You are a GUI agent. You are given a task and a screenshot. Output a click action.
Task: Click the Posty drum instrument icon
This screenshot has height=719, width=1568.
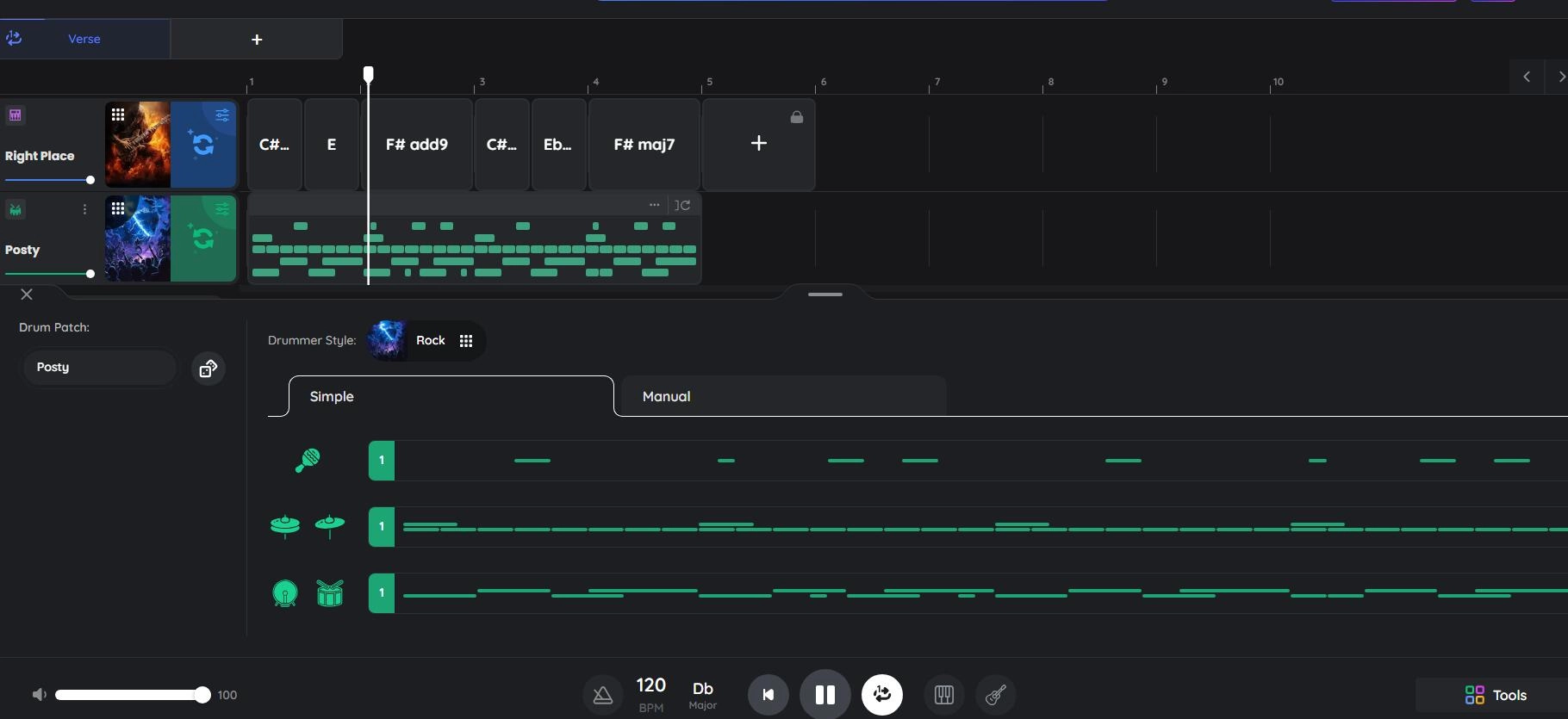(x=16, y=209)
